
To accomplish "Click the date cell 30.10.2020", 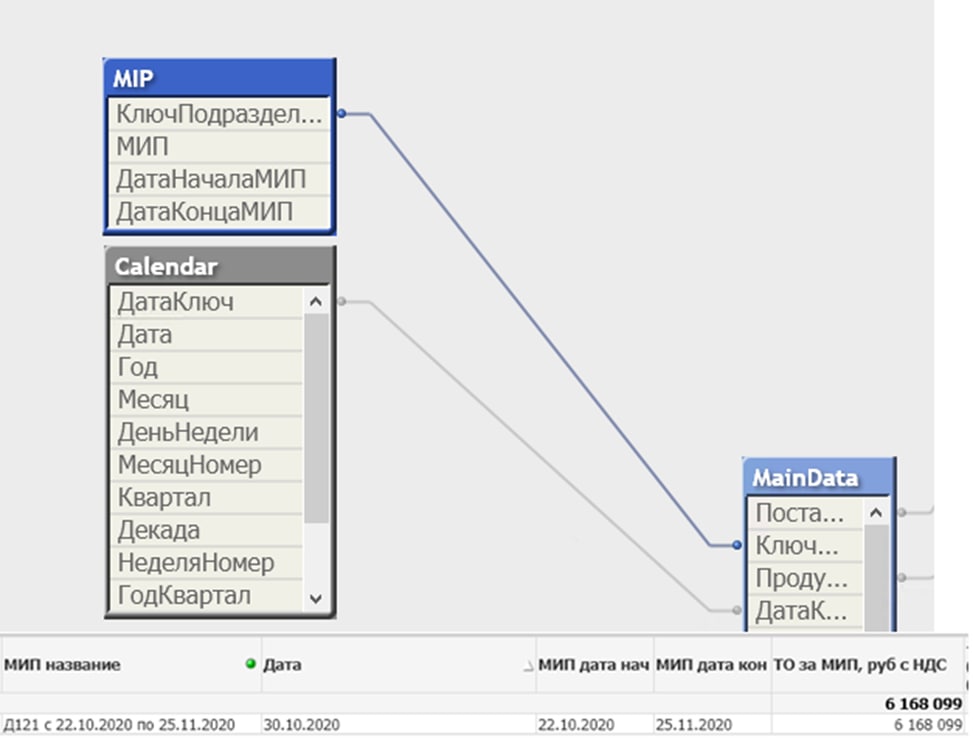I will [x=302, y=725].
